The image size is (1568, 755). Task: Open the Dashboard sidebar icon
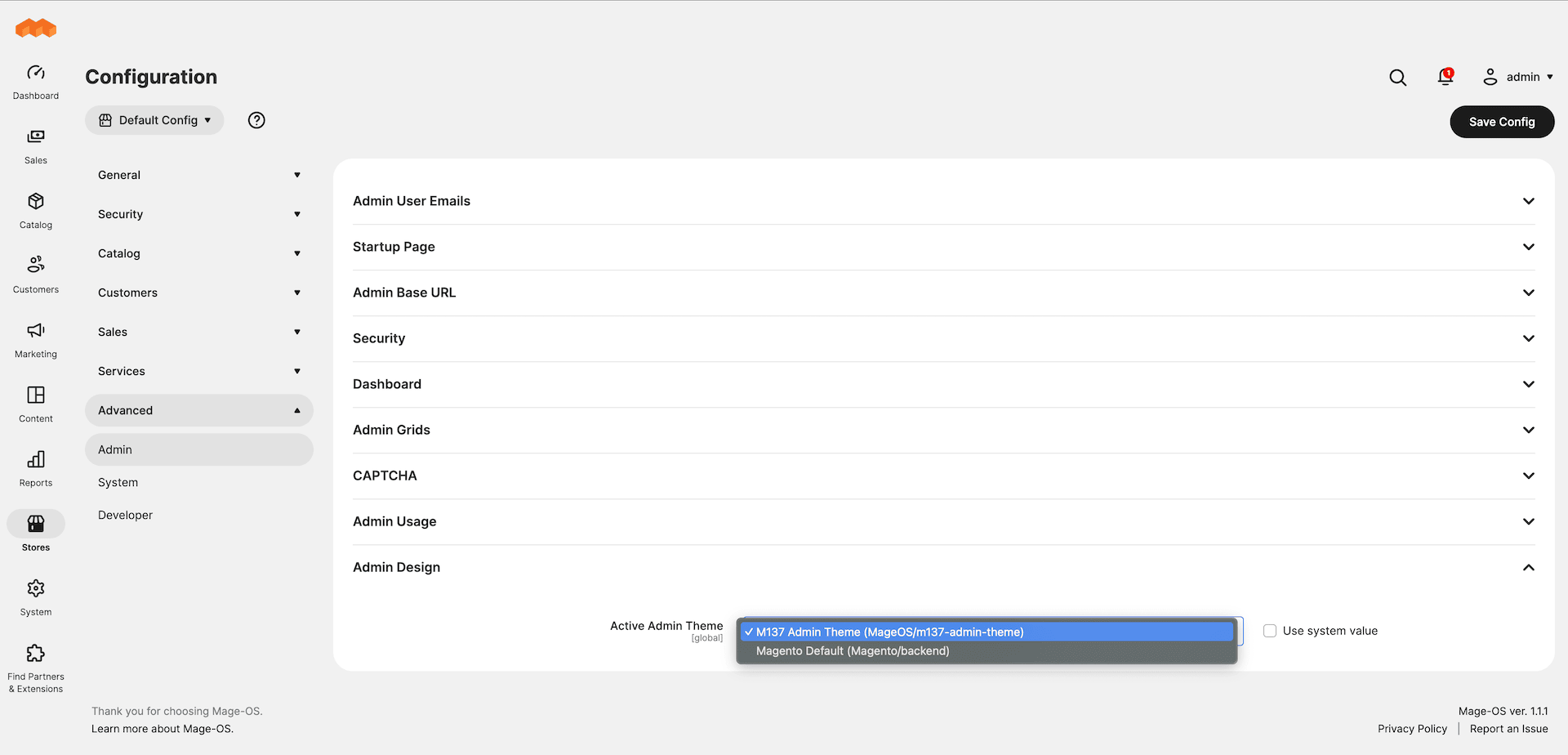coord(36,74)
